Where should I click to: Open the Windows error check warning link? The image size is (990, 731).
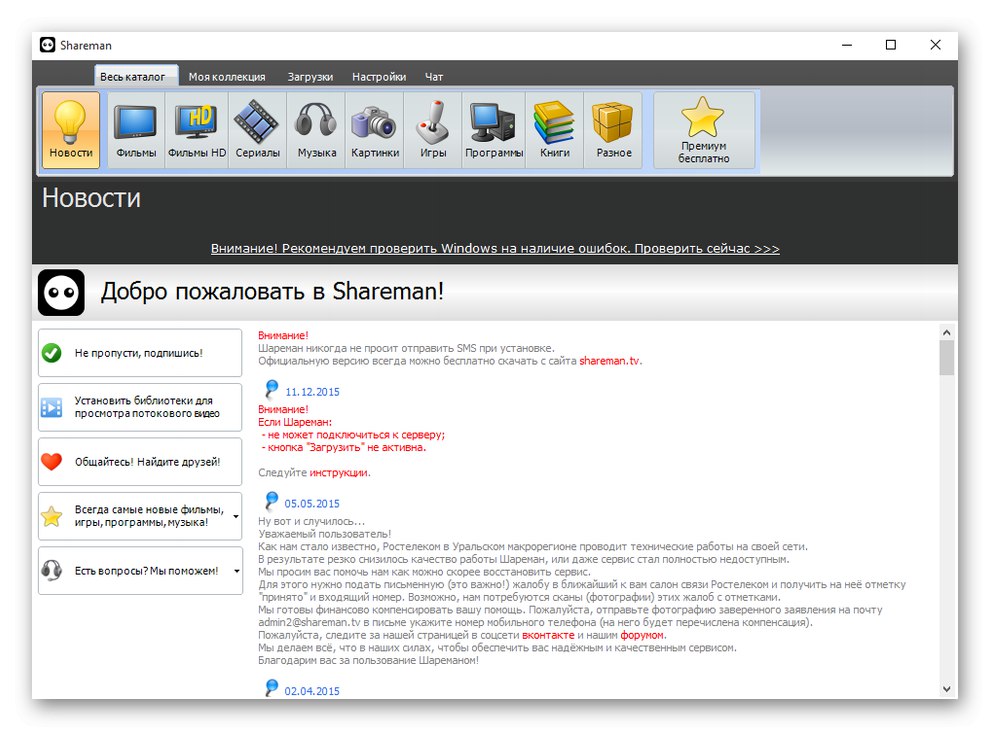[495, 248]
